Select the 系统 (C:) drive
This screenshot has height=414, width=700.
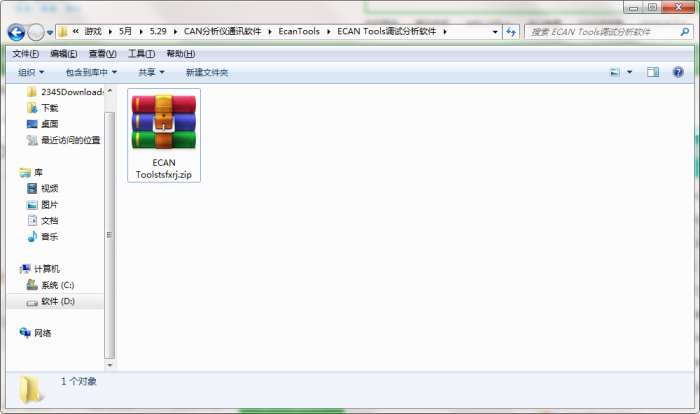(50, 285)
